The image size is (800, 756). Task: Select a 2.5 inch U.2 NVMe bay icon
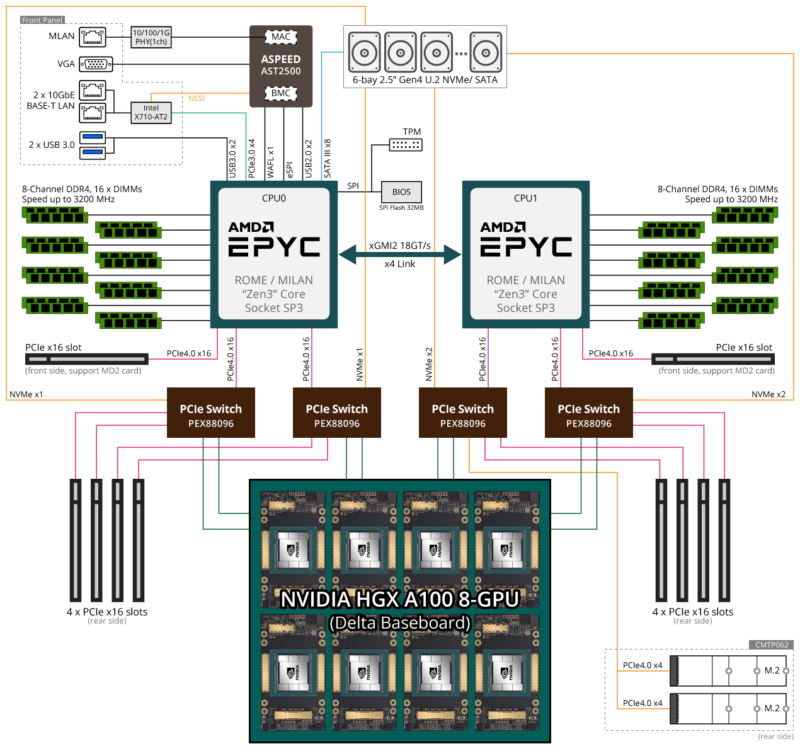364,50
